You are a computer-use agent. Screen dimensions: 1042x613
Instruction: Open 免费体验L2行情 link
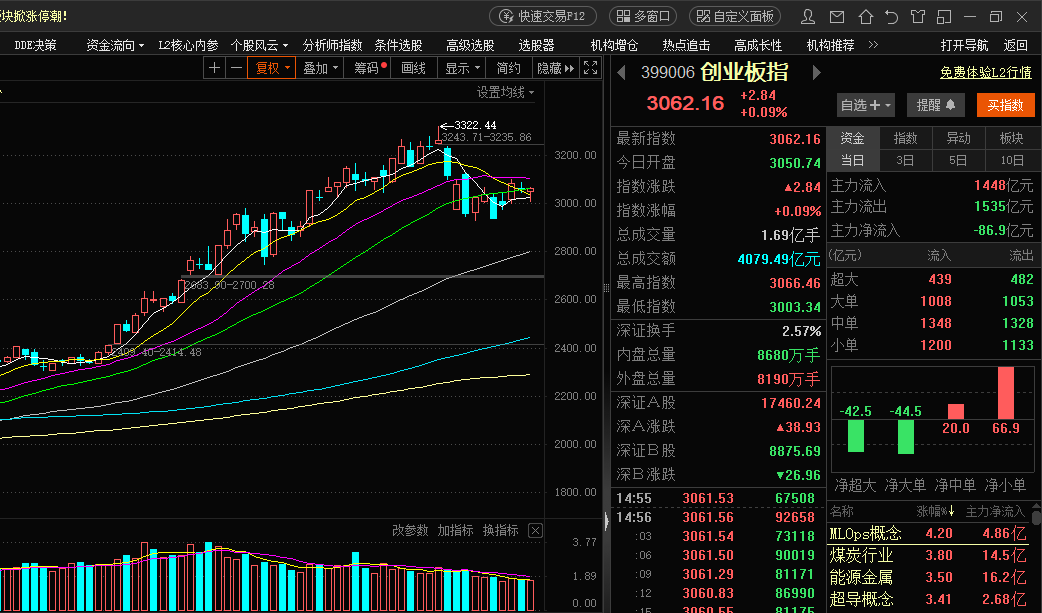point(986,72)
